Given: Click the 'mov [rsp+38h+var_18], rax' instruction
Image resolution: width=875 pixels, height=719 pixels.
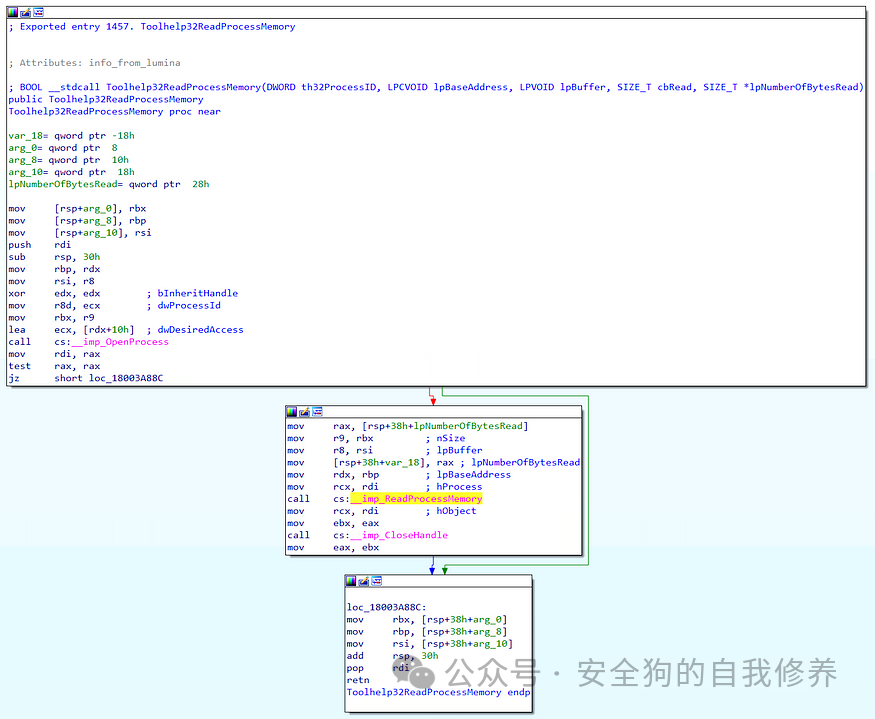Looking at the screenshot, I should coord(434,463).
